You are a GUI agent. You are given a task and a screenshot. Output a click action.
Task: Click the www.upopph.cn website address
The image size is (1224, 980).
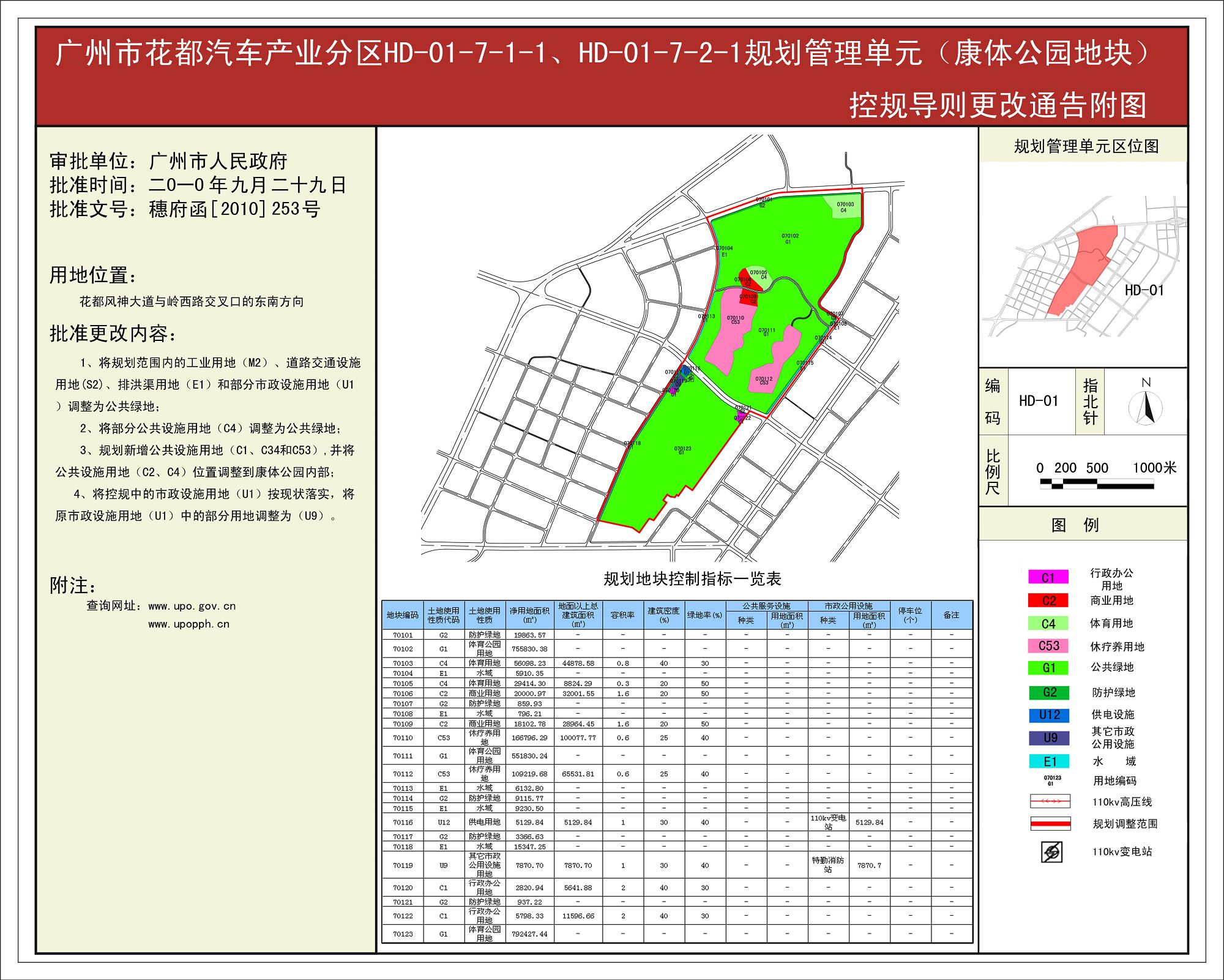pyautogui.click(x=188, y=624)
